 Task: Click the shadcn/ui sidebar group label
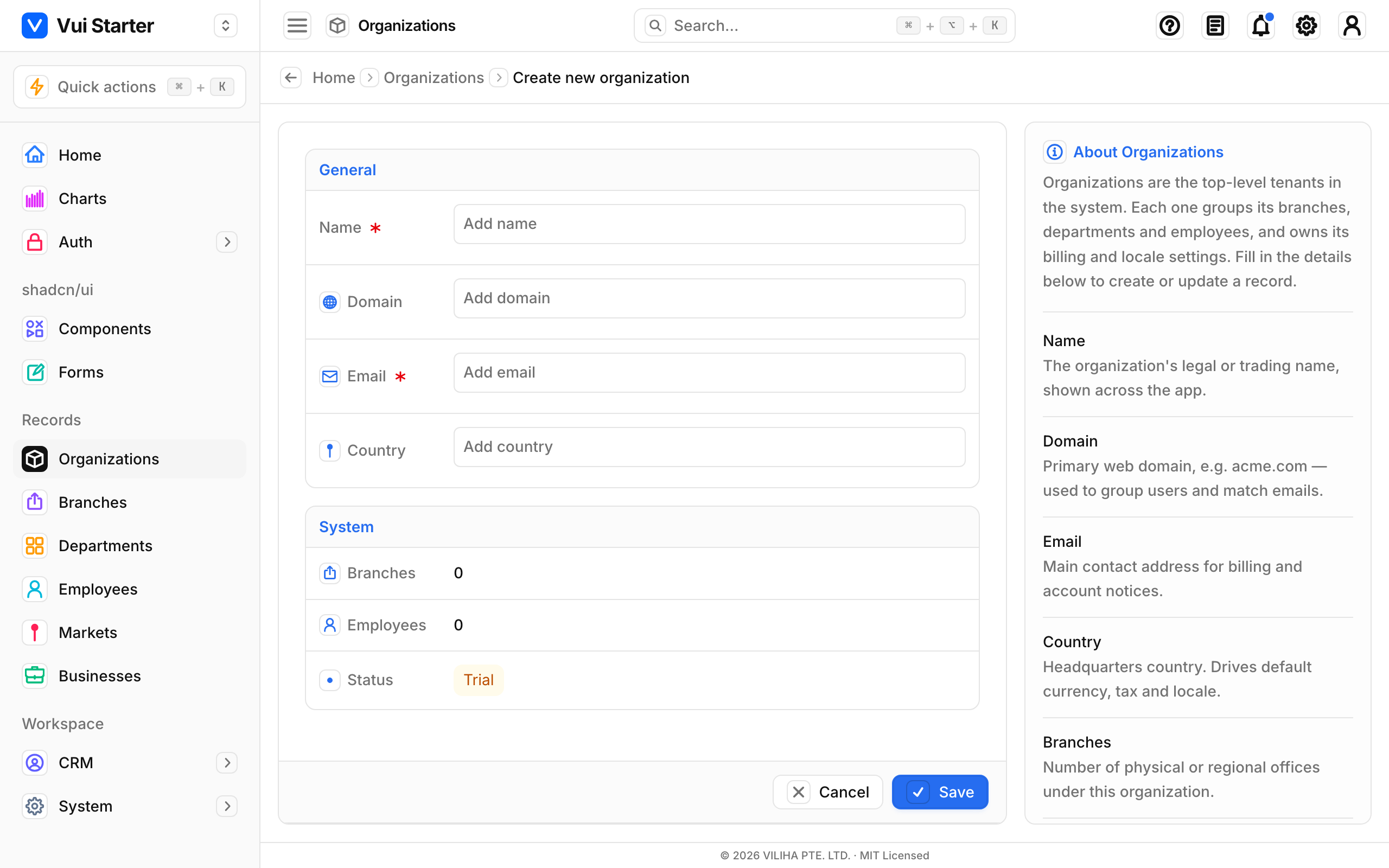pyautogui.click(x=58, y=290)
